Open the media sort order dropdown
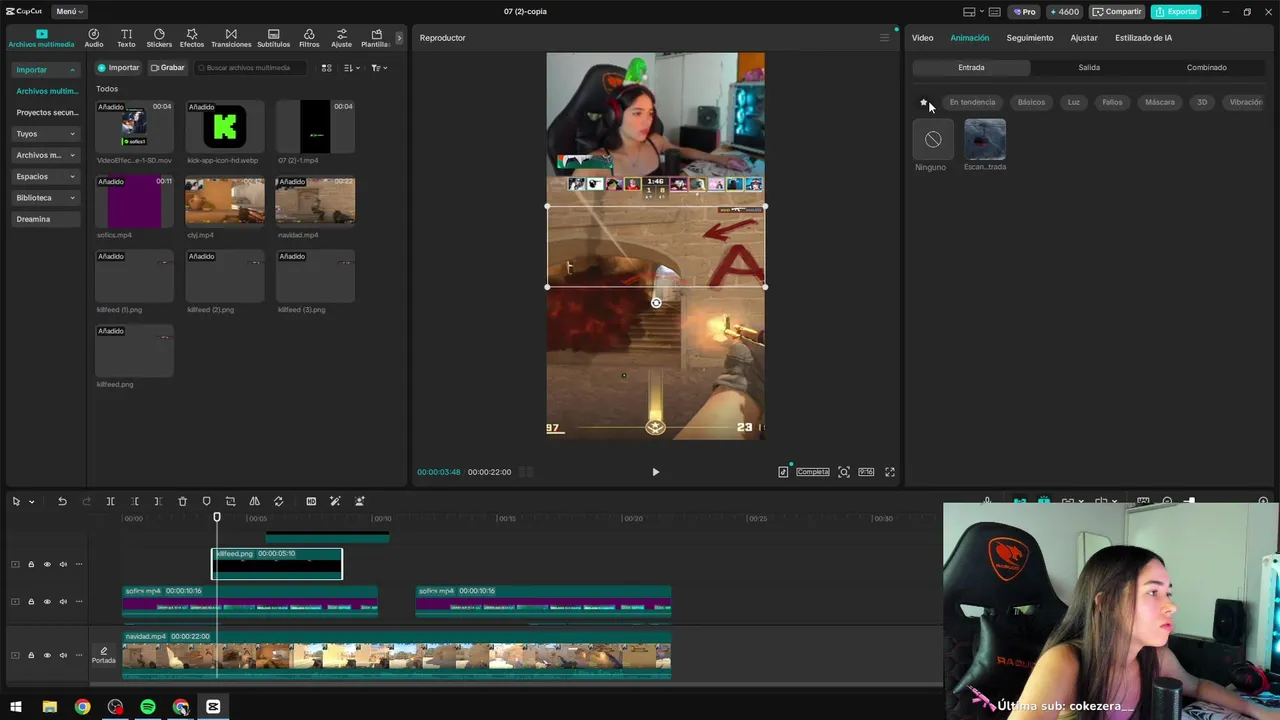Viewport: 1280px width, 720px height. (x=351, y=68)
